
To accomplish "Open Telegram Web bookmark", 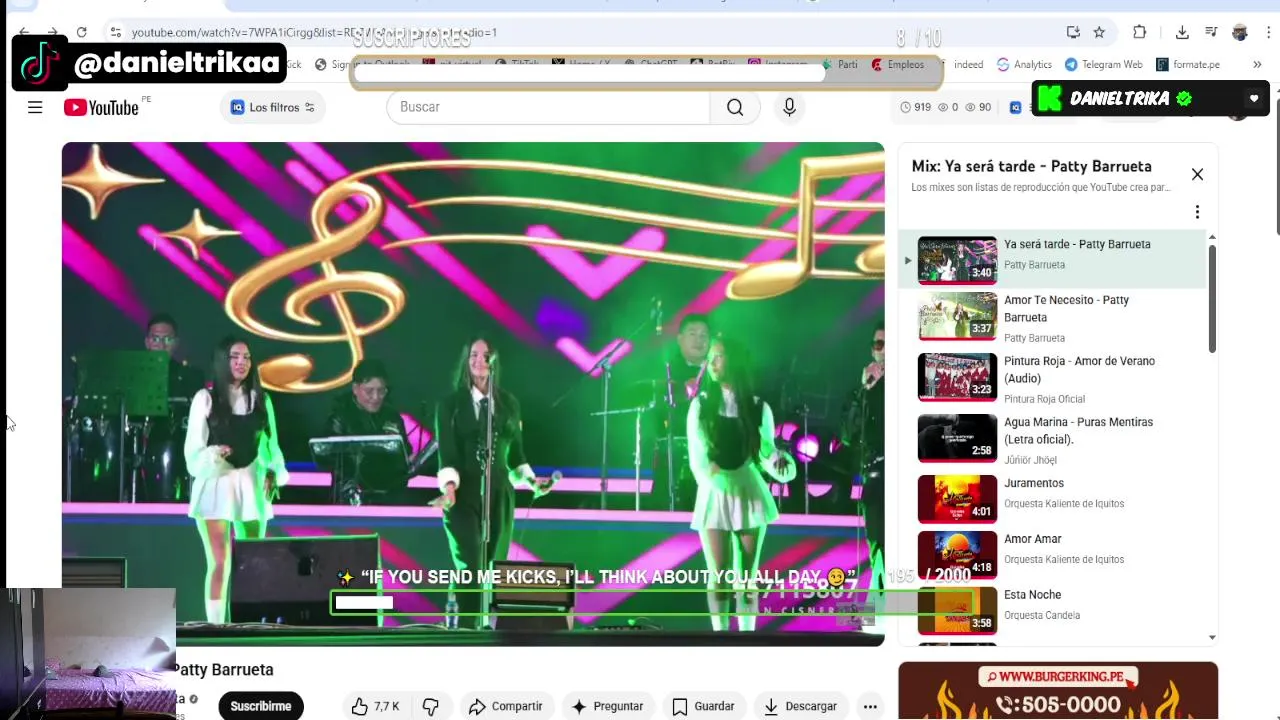I will (x=1104, y=64).
